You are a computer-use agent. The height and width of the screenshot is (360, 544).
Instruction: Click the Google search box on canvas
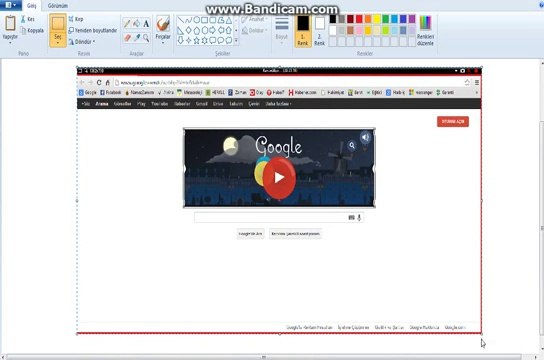[279, 217]
